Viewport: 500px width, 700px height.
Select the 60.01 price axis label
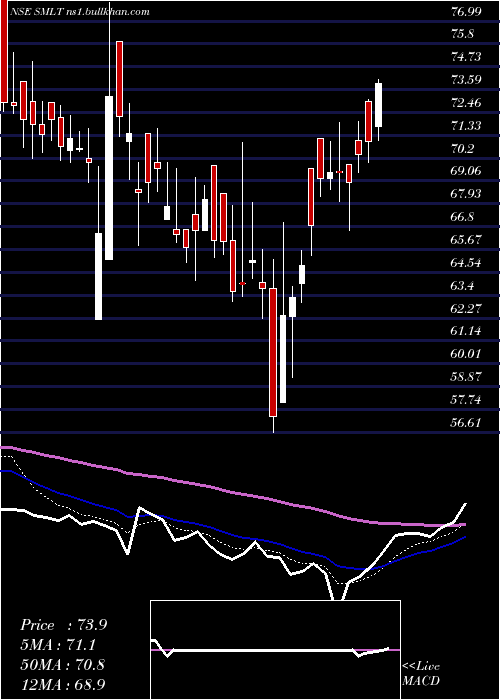click(x=466, y=354)
